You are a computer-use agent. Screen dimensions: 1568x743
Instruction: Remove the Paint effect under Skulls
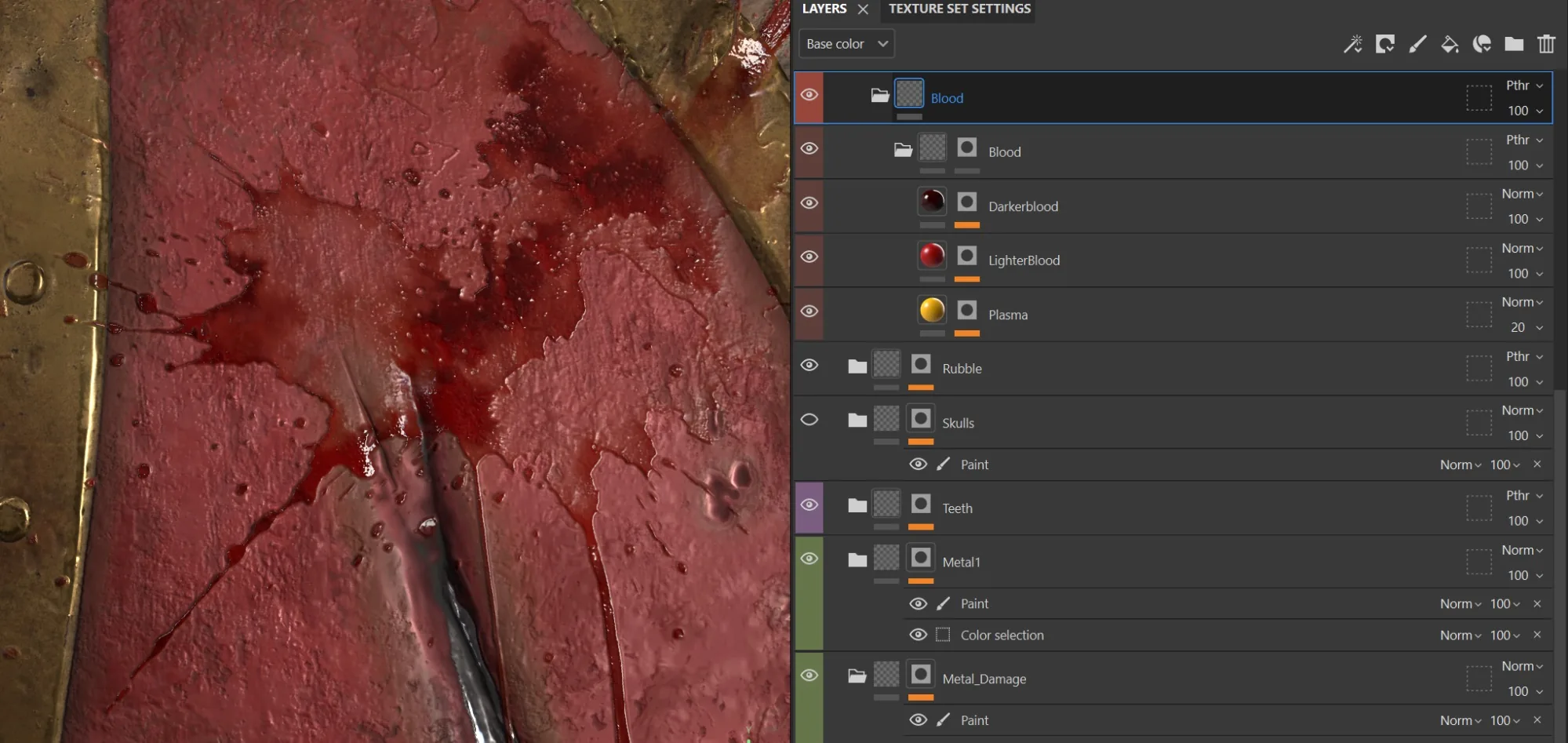(1537, 464)
